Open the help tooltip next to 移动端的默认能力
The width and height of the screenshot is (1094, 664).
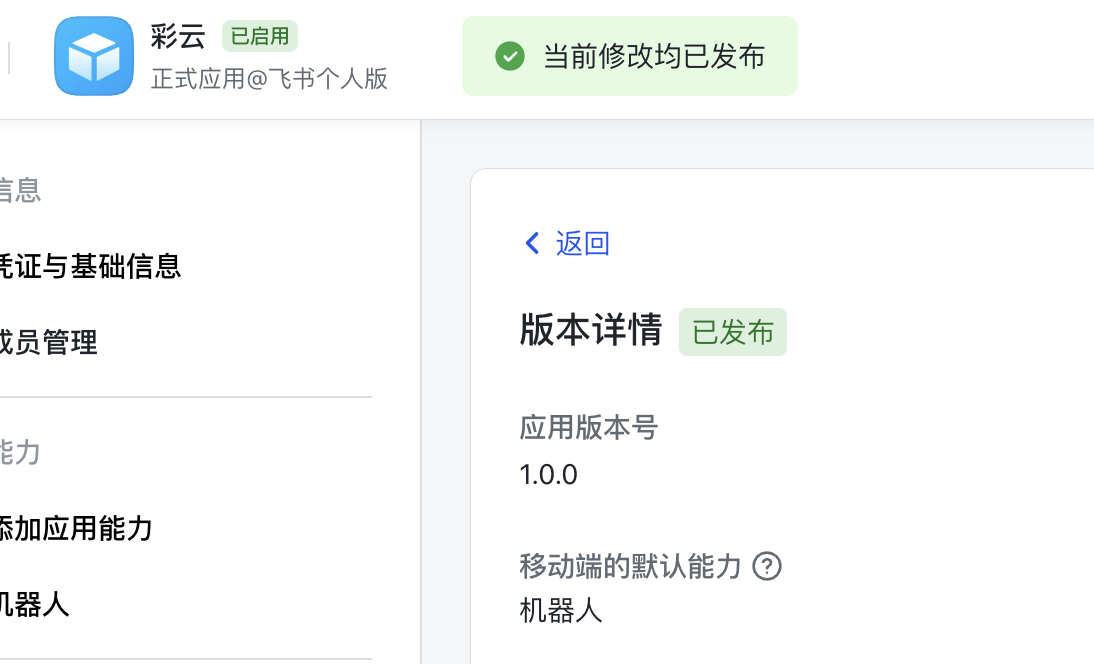(x=767, y=566)
